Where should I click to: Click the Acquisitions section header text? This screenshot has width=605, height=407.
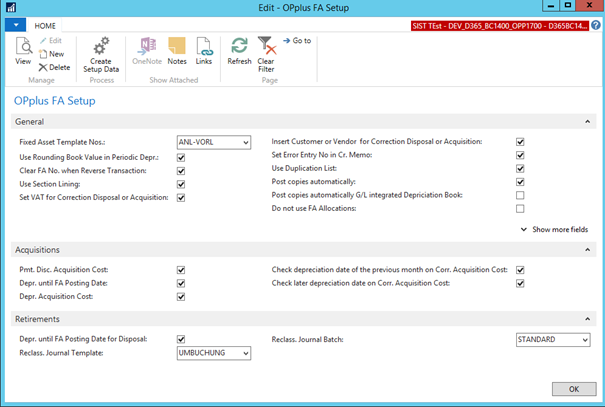coord(37,250)
